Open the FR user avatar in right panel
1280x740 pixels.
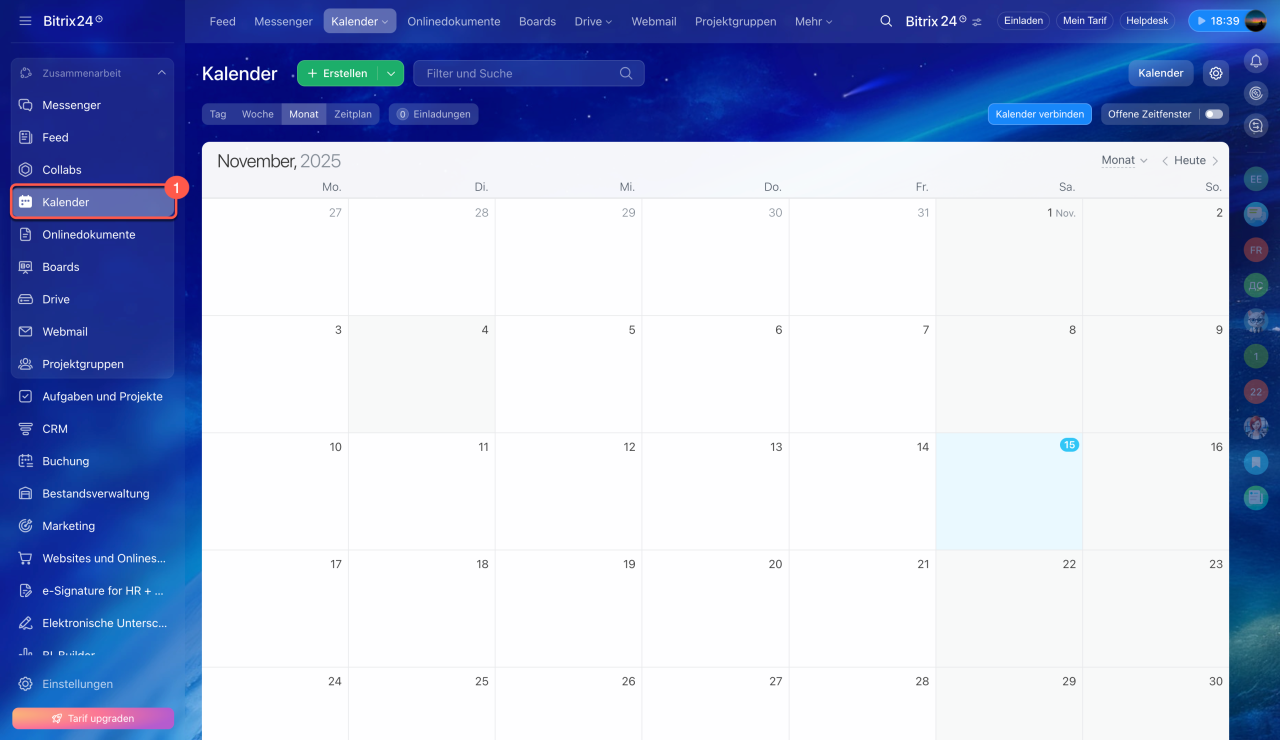click(x=1256, y=250)
